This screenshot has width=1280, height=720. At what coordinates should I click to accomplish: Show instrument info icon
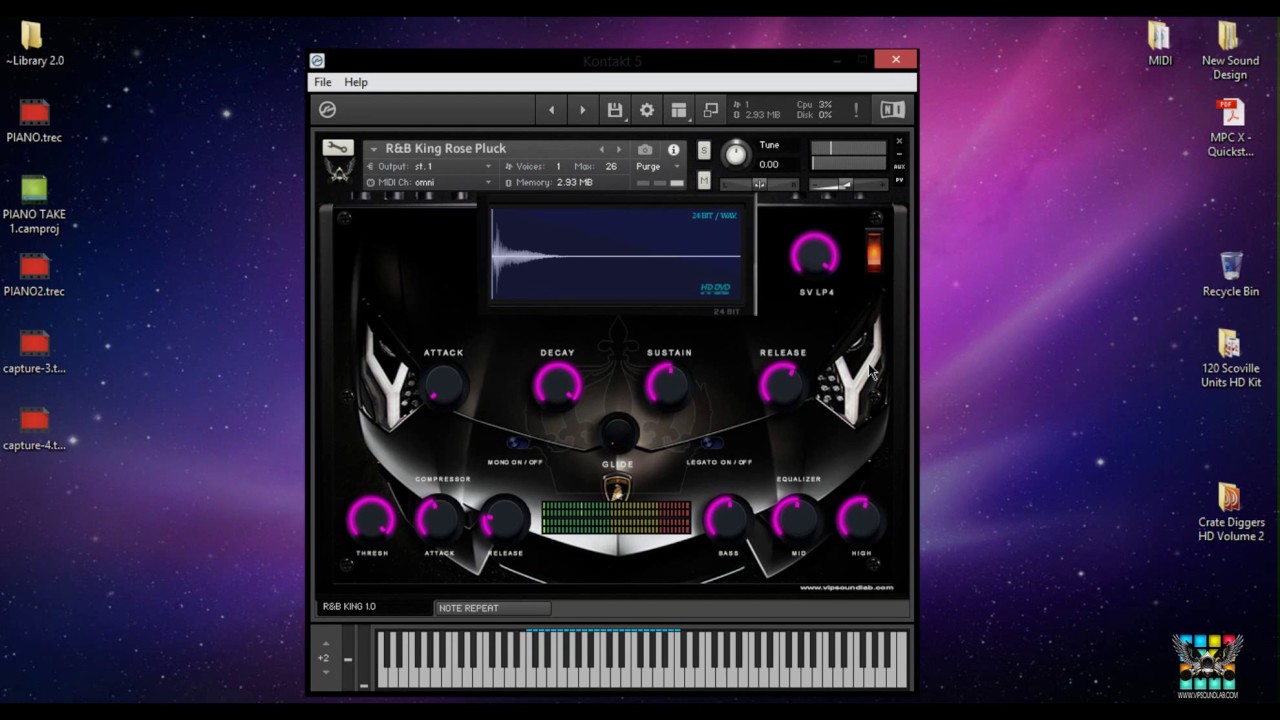[x=674, y=149]
